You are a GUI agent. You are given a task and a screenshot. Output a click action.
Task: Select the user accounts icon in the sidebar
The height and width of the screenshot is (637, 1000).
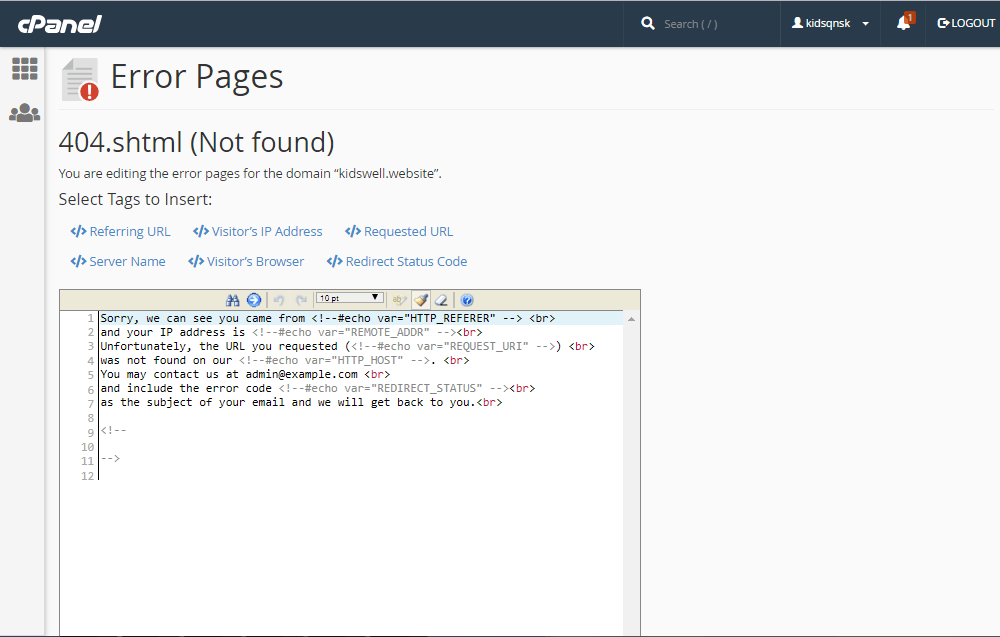coord(24,112)
